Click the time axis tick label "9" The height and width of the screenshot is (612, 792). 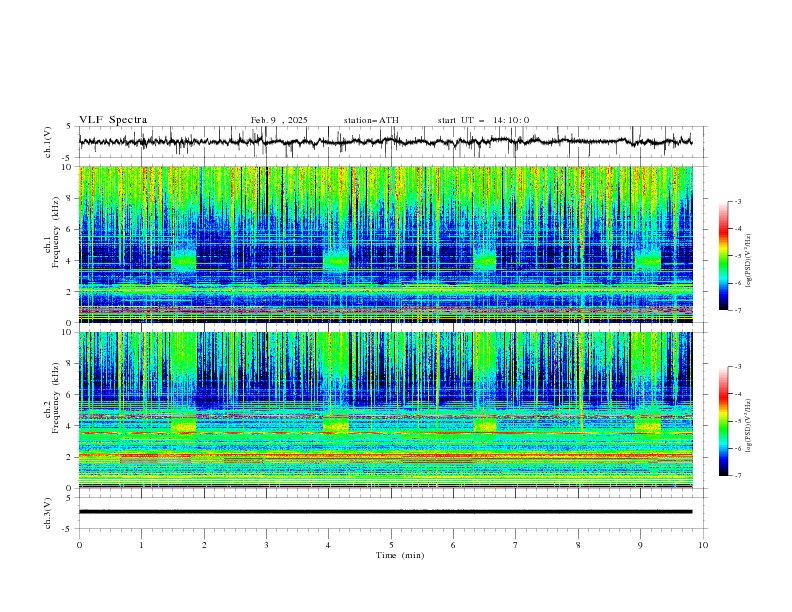point(640,545)
